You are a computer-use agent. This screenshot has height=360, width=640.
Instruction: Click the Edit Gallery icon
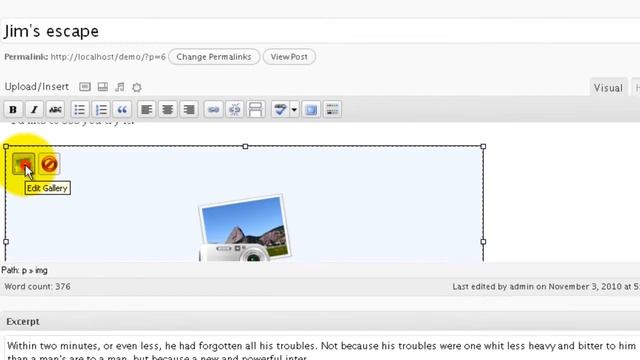click(23, 164)
